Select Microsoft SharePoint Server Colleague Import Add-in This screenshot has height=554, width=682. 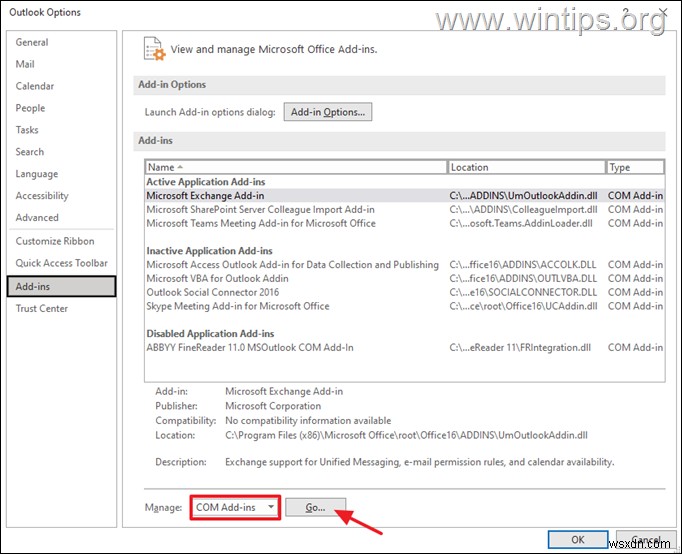tap(405, 210)
